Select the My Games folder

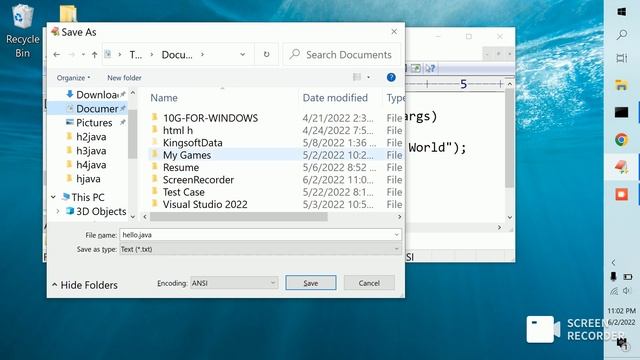pos(187,155)
